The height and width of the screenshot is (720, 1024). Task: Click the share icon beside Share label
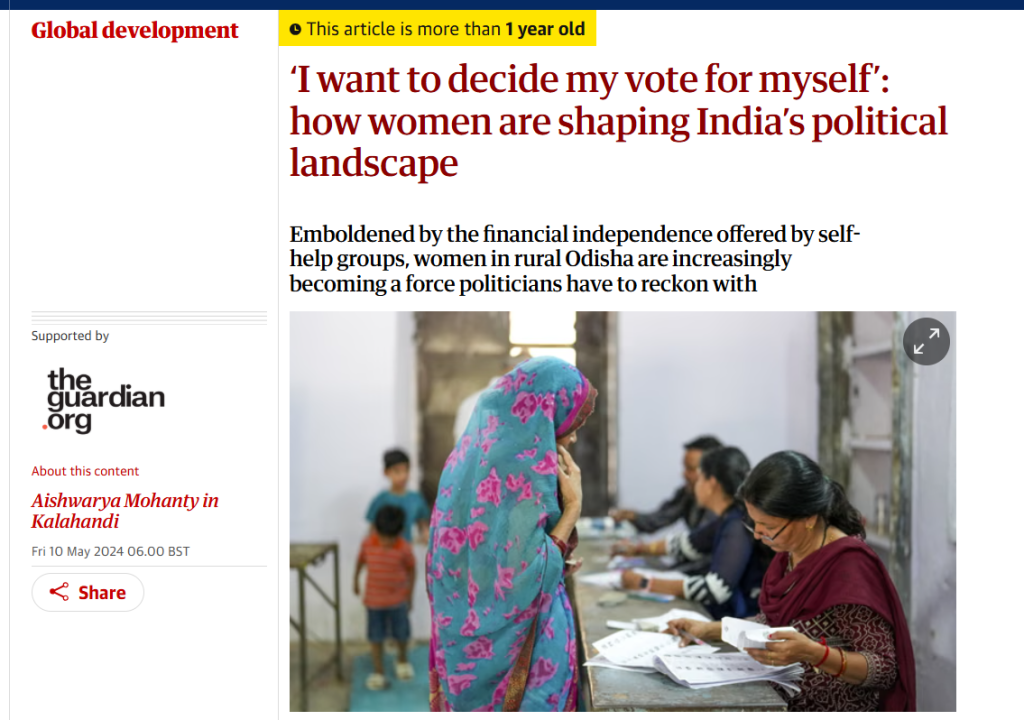coord(60,592)
